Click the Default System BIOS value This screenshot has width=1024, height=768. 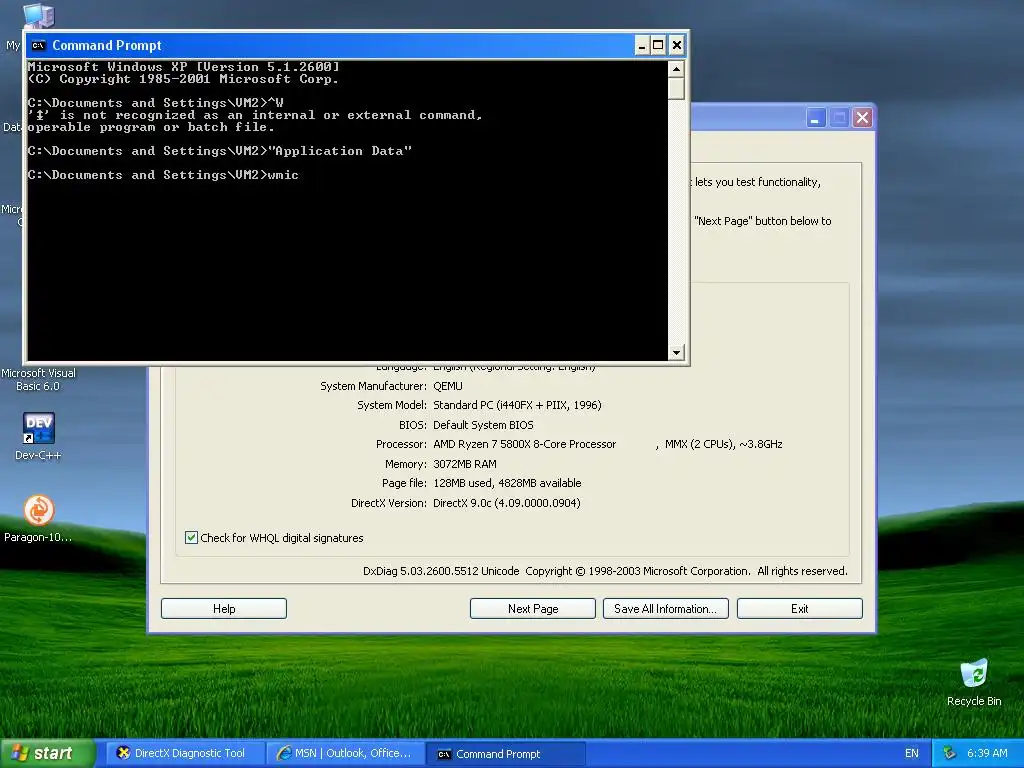pos(483,425)
